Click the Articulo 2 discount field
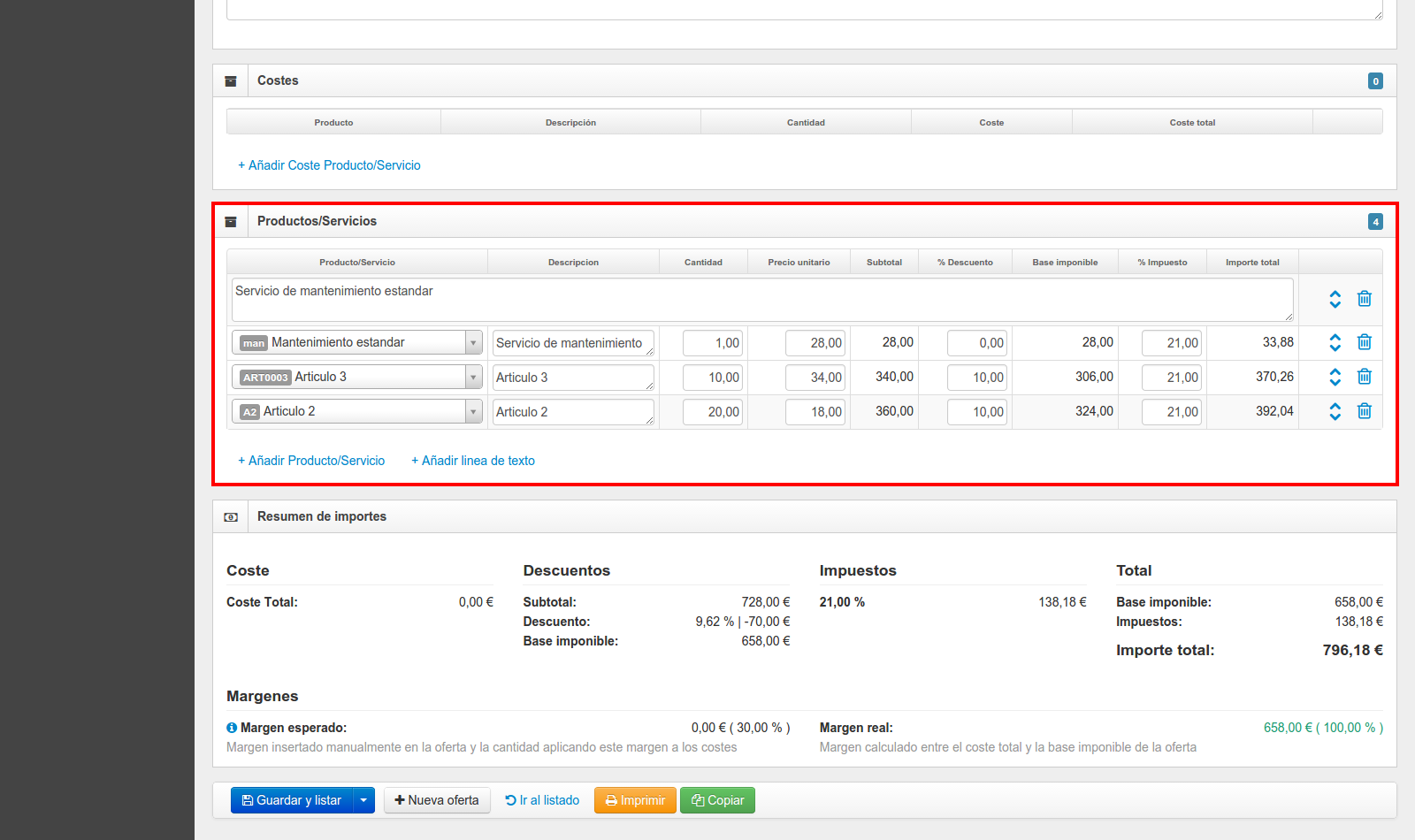 click(x=977, y=412)
